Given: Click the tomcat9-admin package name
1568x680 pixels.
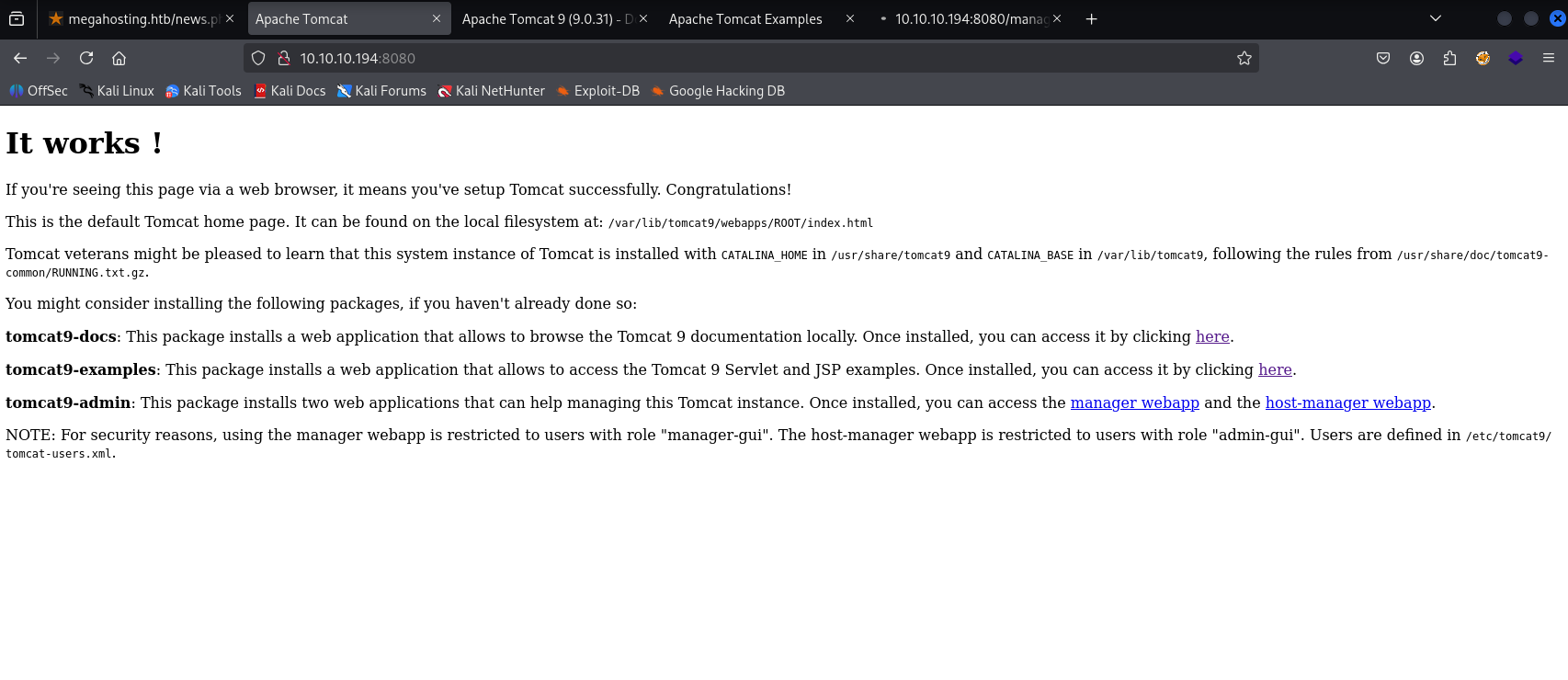Looking at the screenshot, I should [x=68, y=402].
